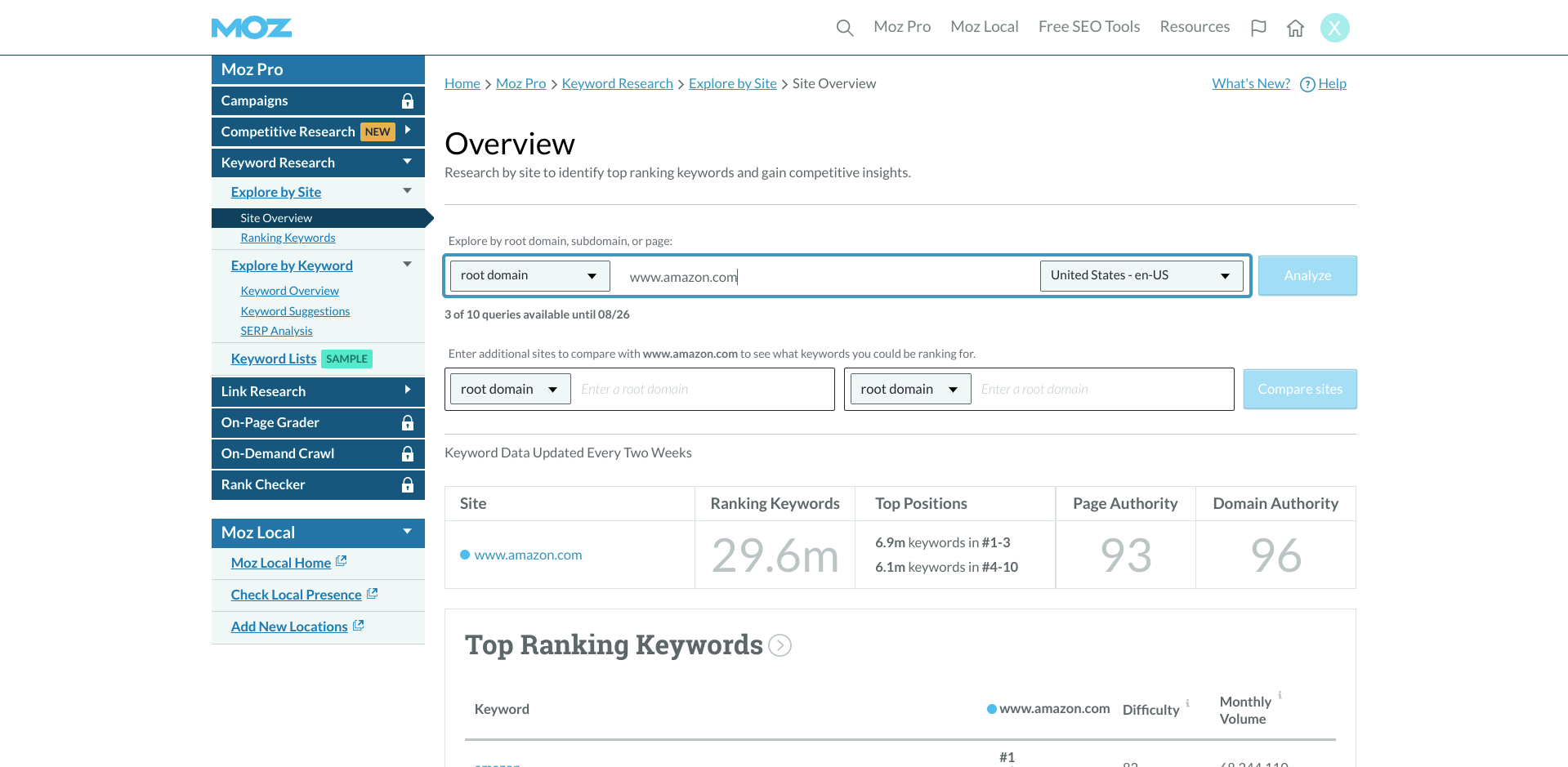Click the What's New? link

(x=1251, y=83)
